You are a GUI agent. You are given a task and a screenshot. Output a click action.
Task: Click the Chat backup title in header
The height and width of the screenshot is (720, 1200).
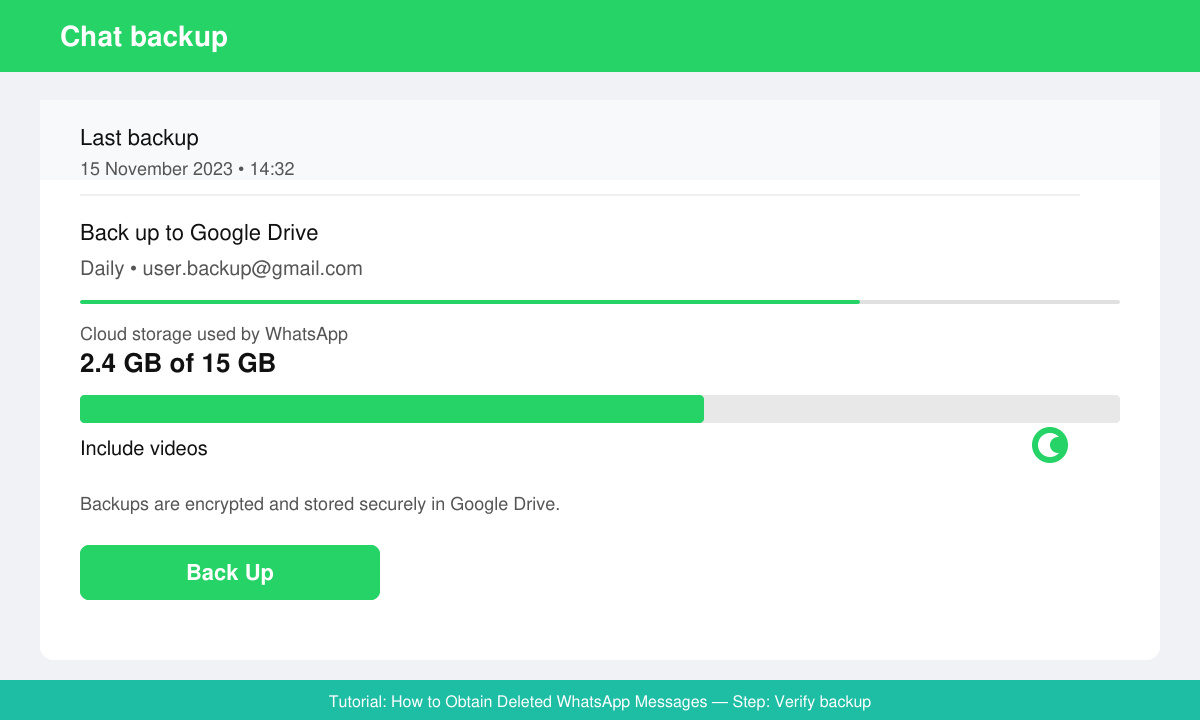(144, 36)
